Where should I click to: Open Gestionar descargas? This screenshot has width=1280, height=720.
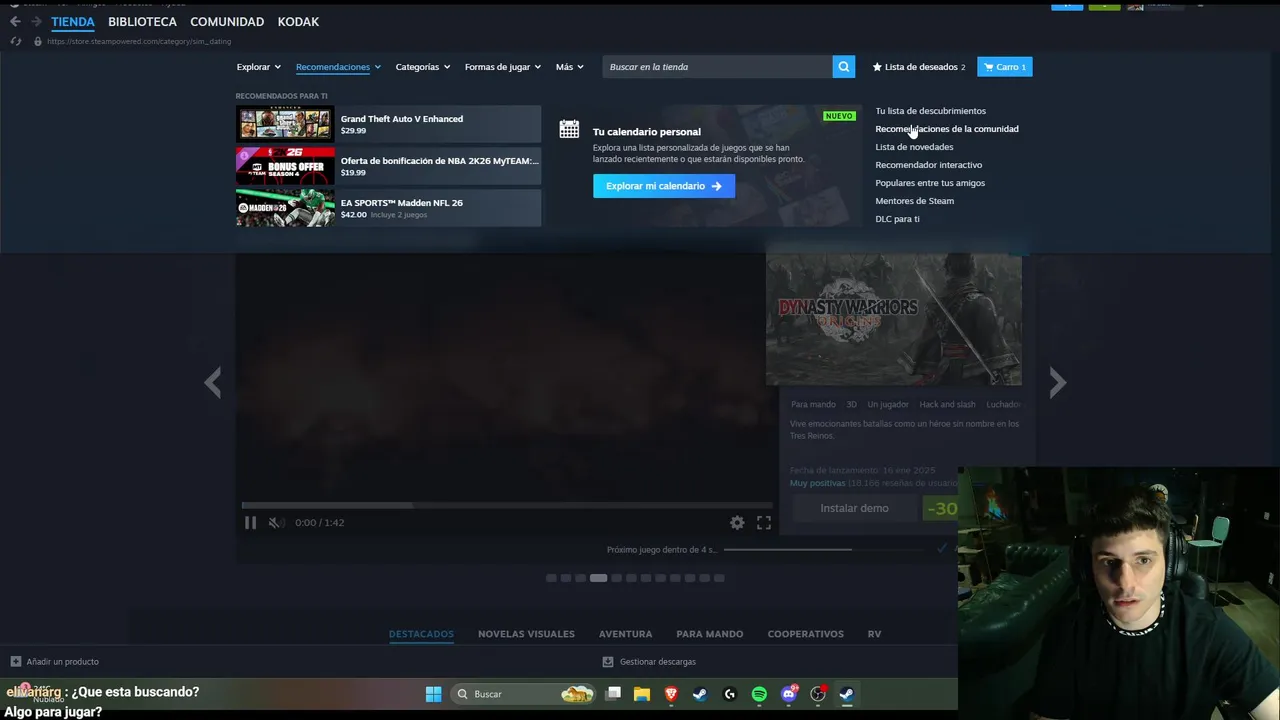point(649,661)
